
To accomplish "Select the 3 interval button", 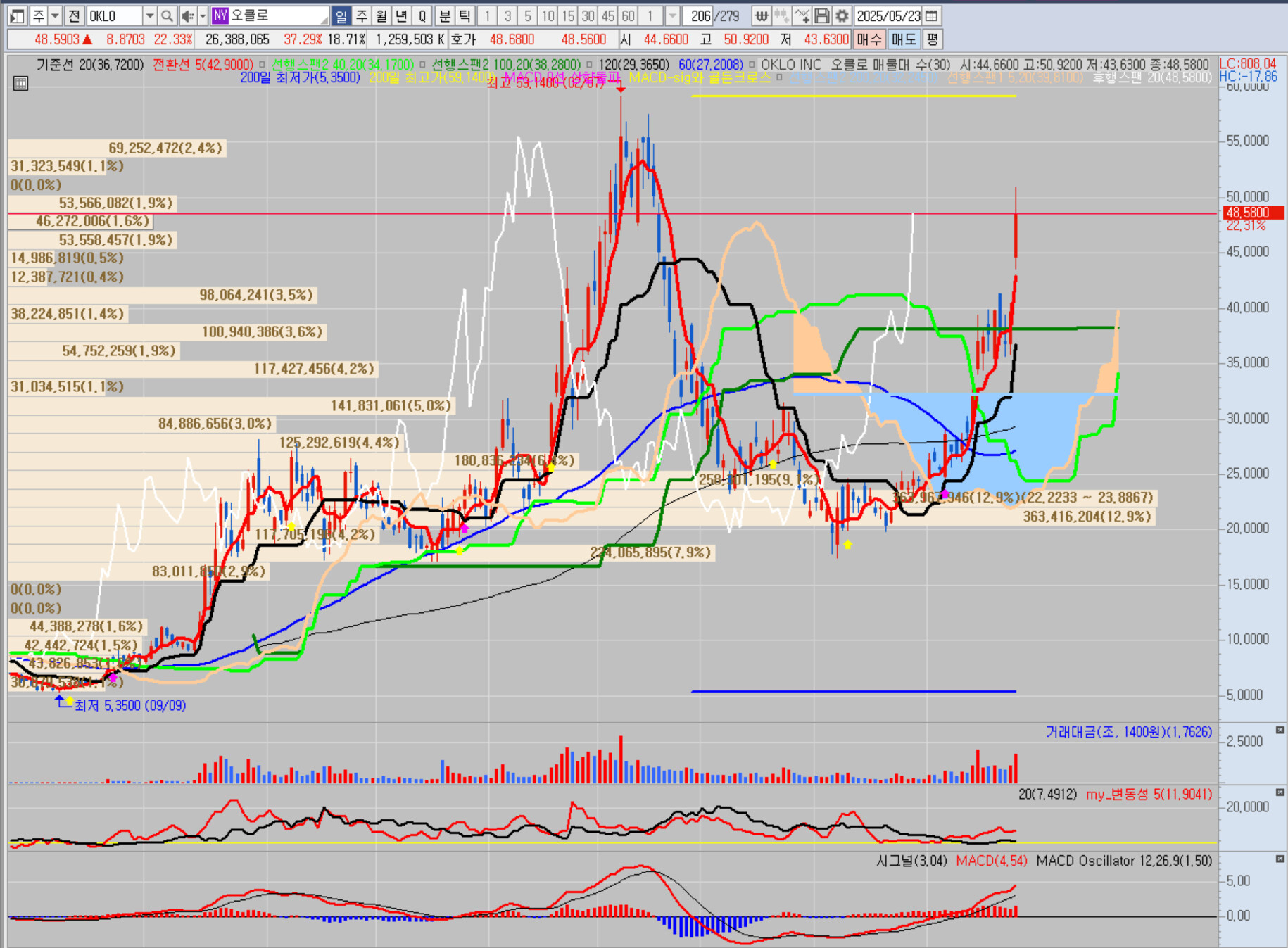I will click(x=507, y=15).
